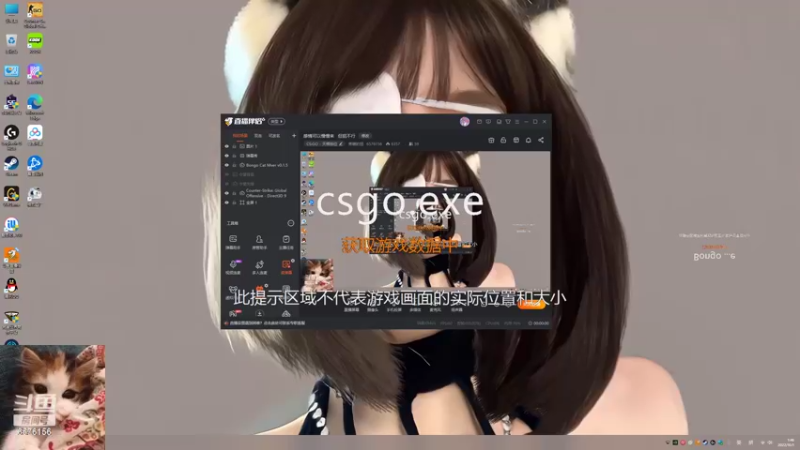
Task: Open the Microsoft Edge desktop shortcut
Action: pyautogui.click(x=35, y=107)
